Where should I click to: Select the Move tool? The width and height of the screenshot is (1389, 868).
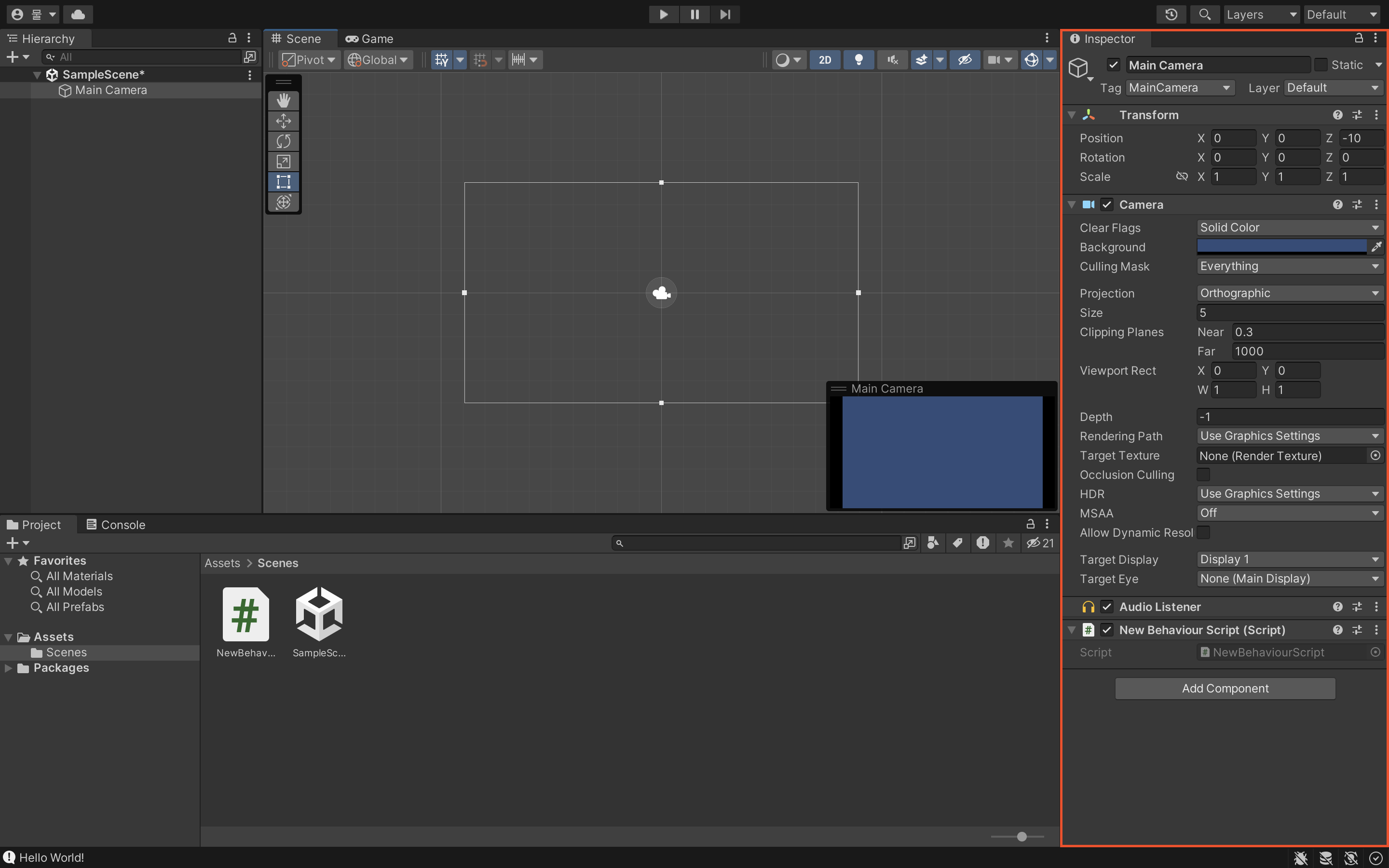click(283, 121)
